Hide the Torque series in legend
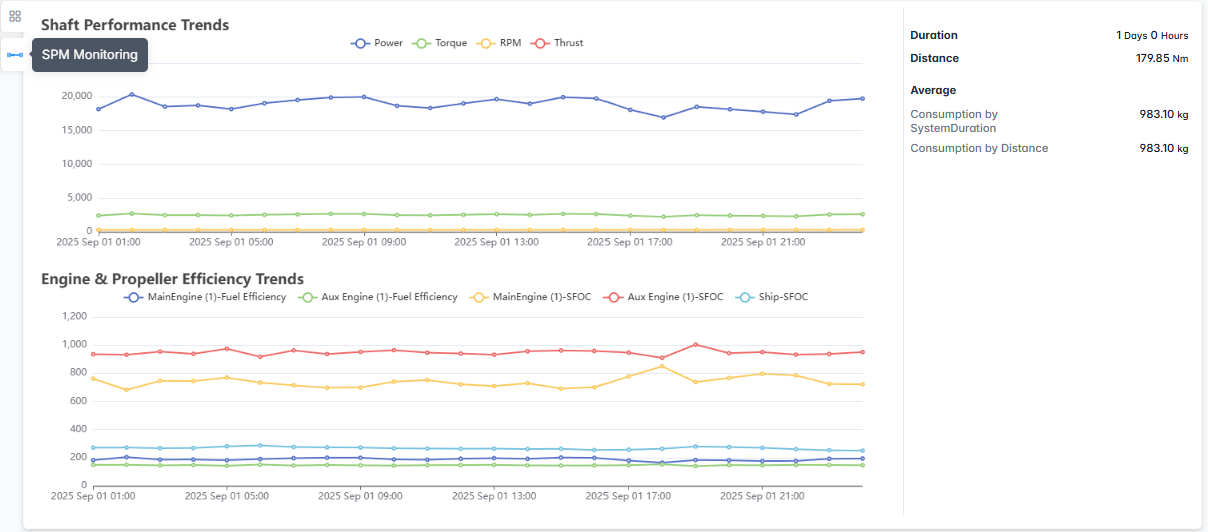The image size is (1208, 532). (439, 43)
